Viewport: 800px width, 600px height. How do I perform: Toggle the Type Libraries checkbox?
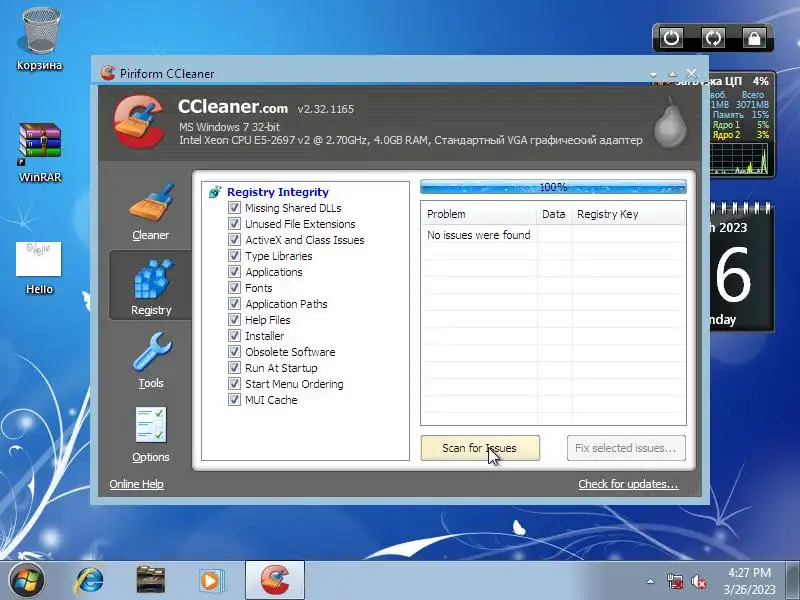(234, 256)
